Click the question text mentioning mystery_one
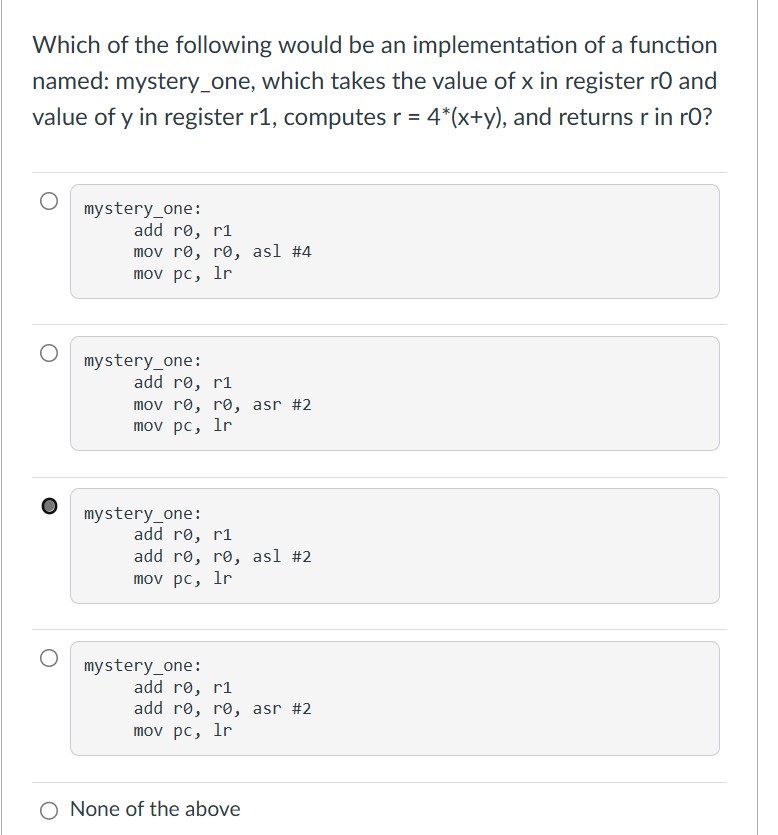Viewport: 778px width, 835px height. tap(375, 80)
